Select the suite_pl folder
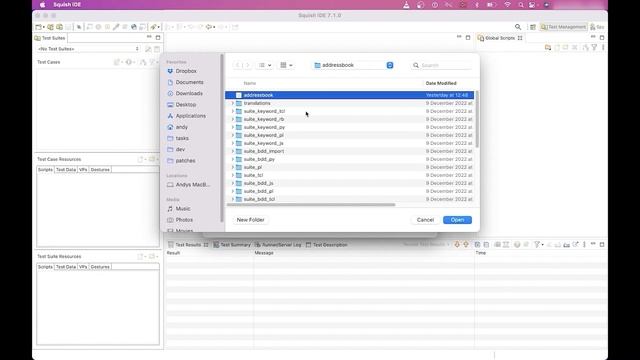Screen dimensions: 640x360 point(349,167)
